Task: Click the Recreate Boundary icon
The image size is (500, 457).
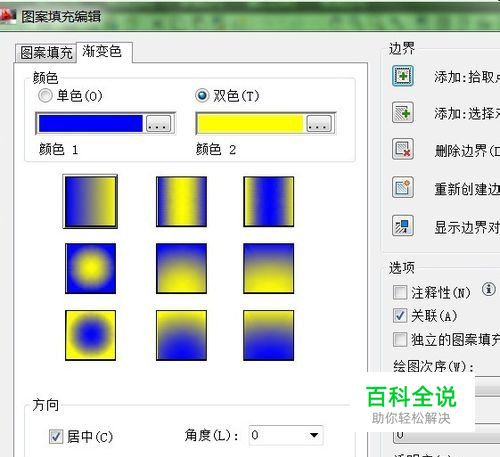Action: click(403, 187)
